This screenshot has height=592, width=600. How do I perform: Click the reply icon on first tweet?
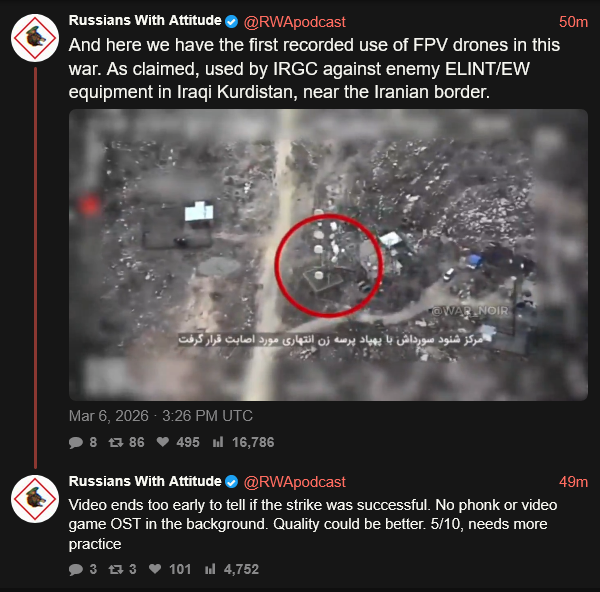point(76,442)
